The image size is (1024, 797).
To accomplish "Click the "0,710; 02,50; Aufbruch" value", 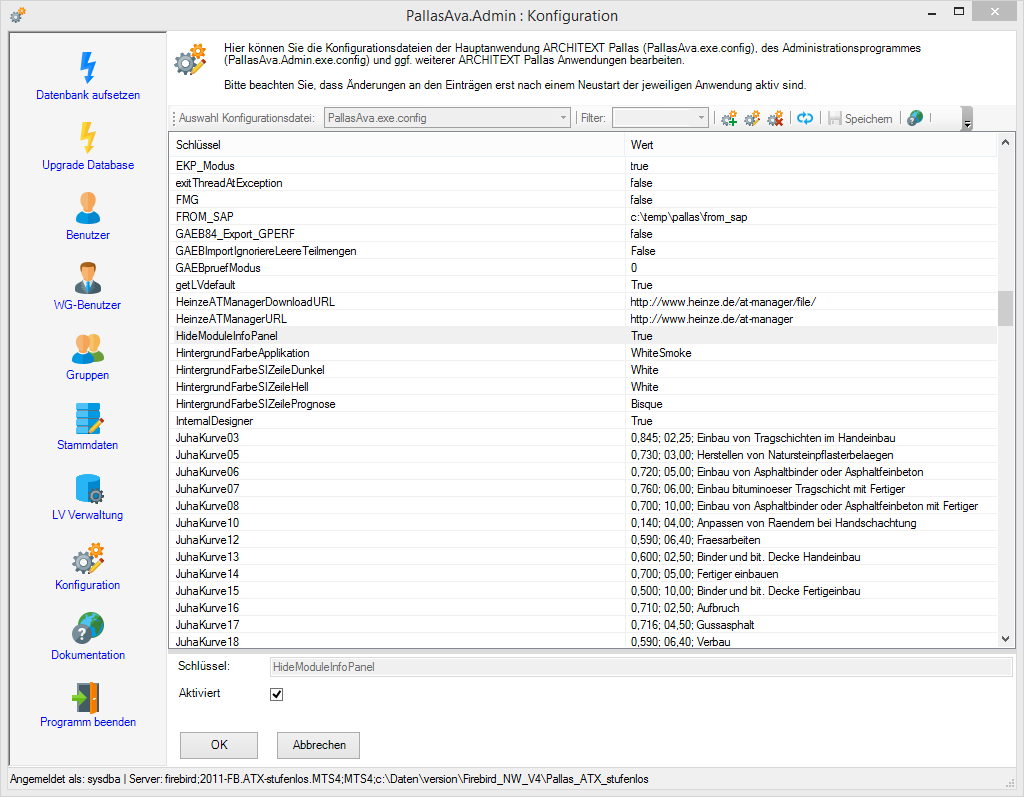I will pyautogui.click(x=685, y=608).
